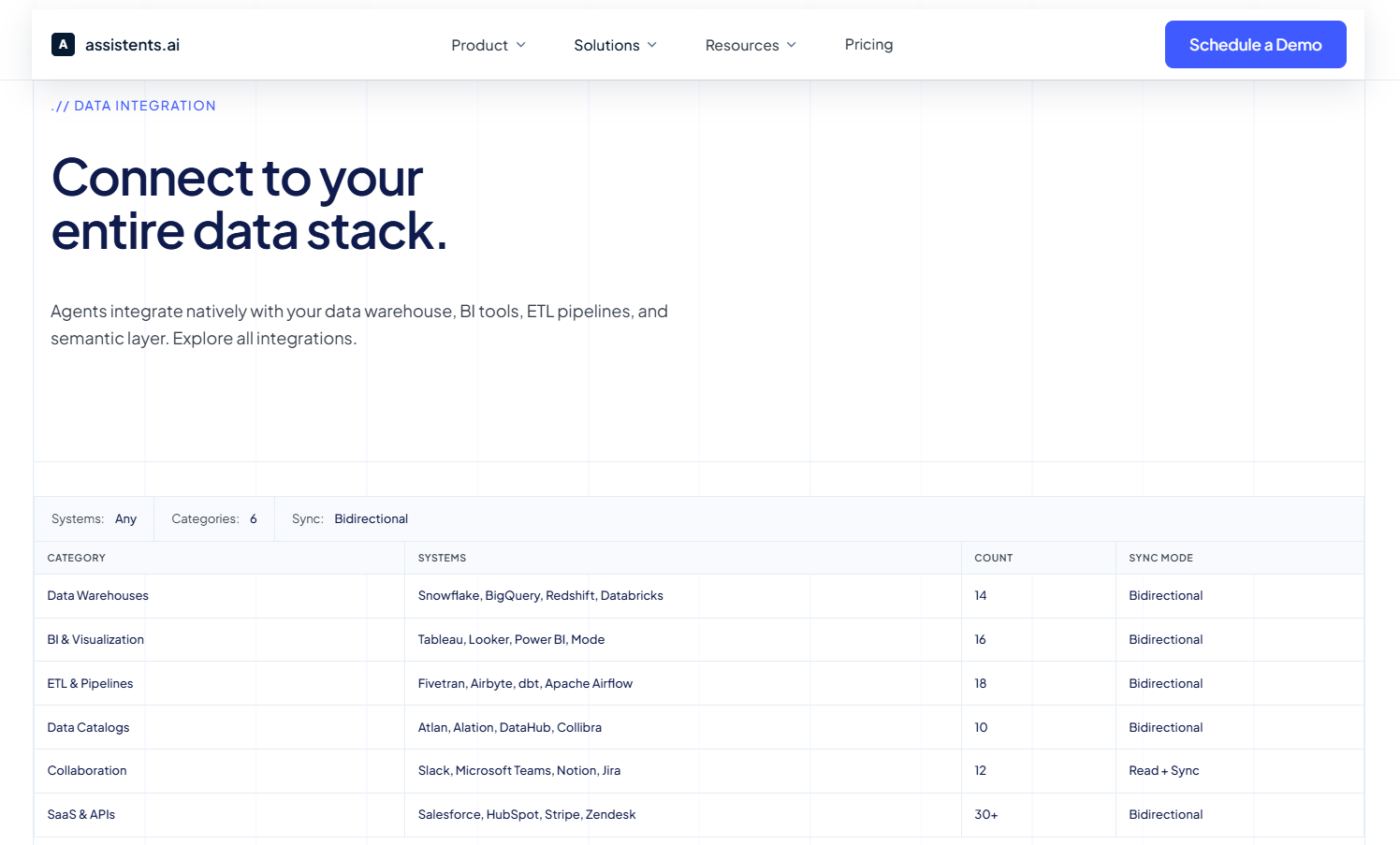Click the count value 30+

(x=986, y=814)
